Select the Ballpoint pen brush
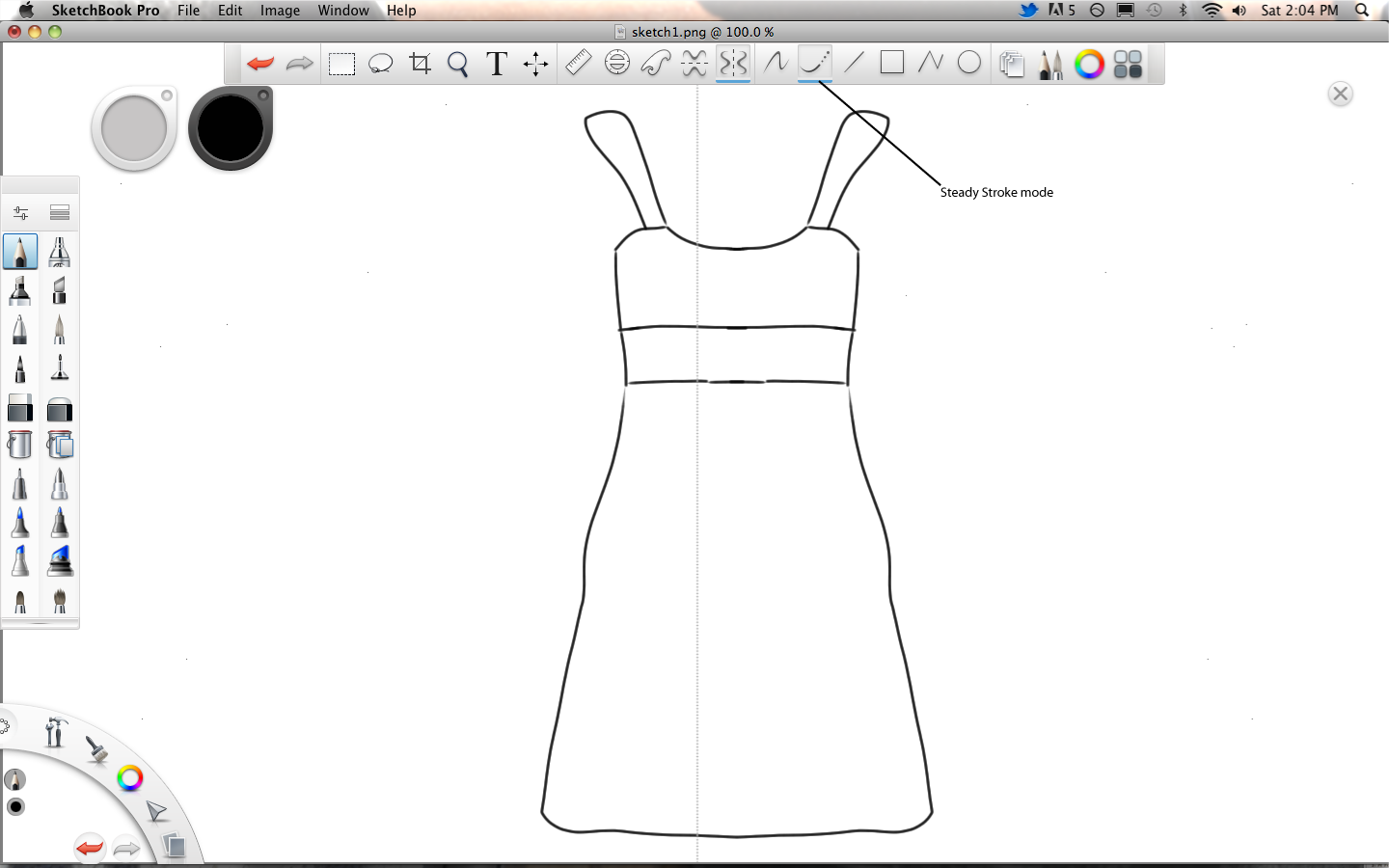Image resolution: width=1389 pixels, height=868 pixels. point(20,330)
